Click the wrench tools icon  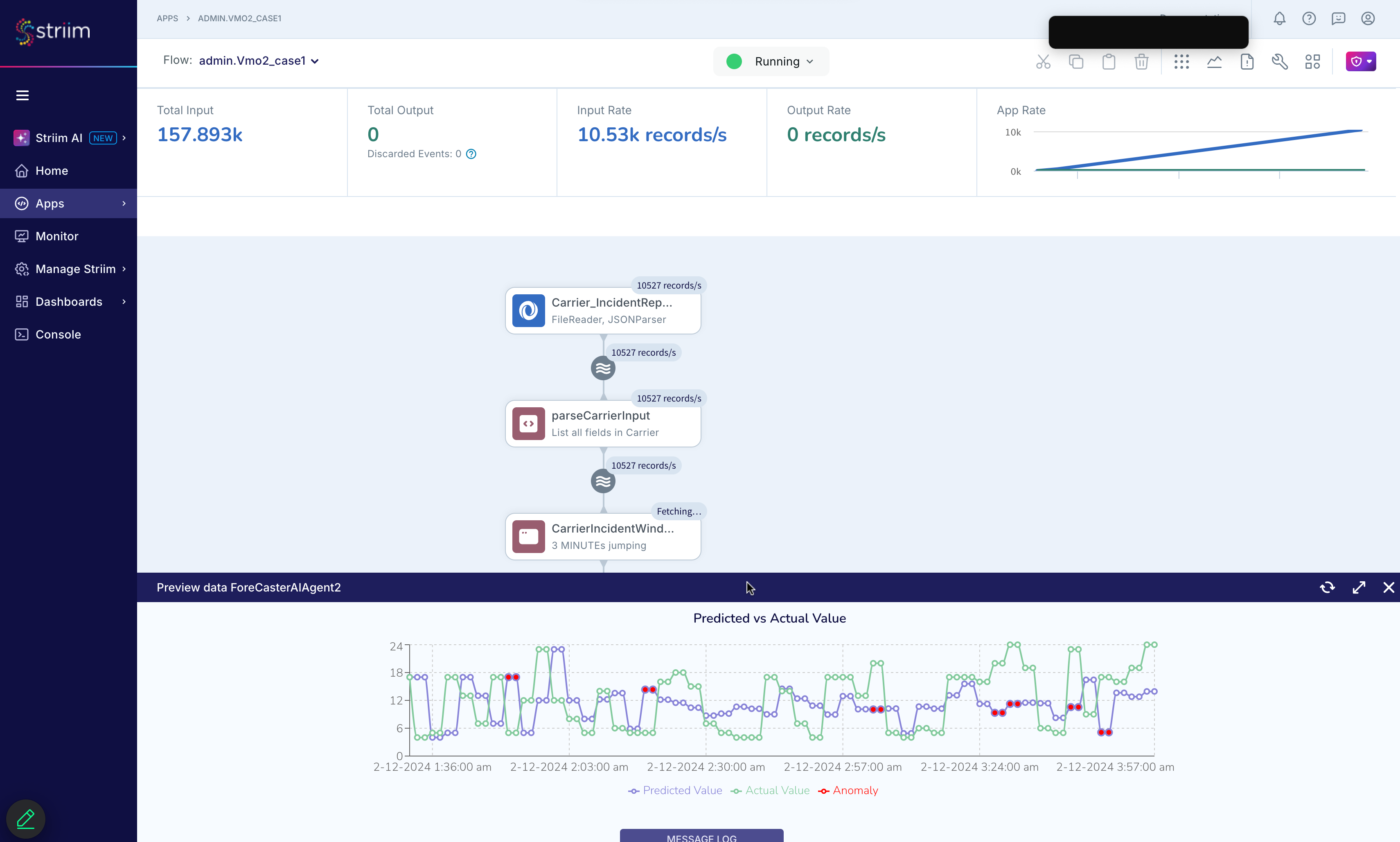click(x=1280, y=61)
